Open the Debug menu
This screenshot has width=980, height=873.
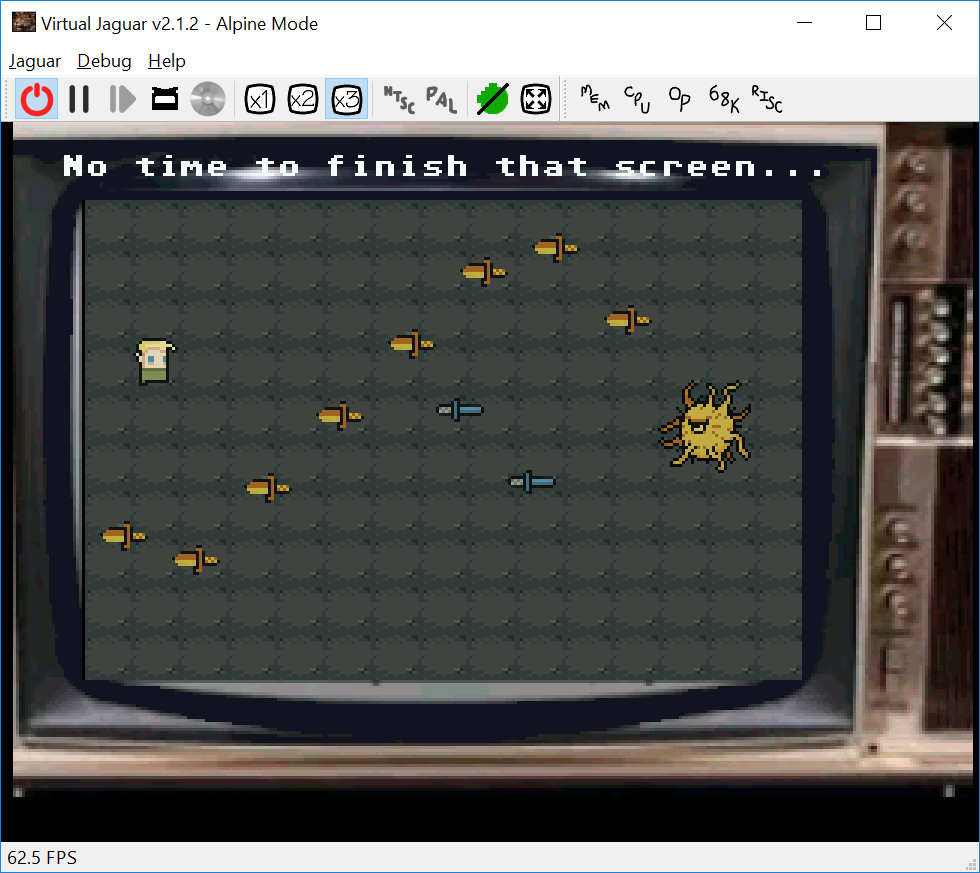[104, 61]
